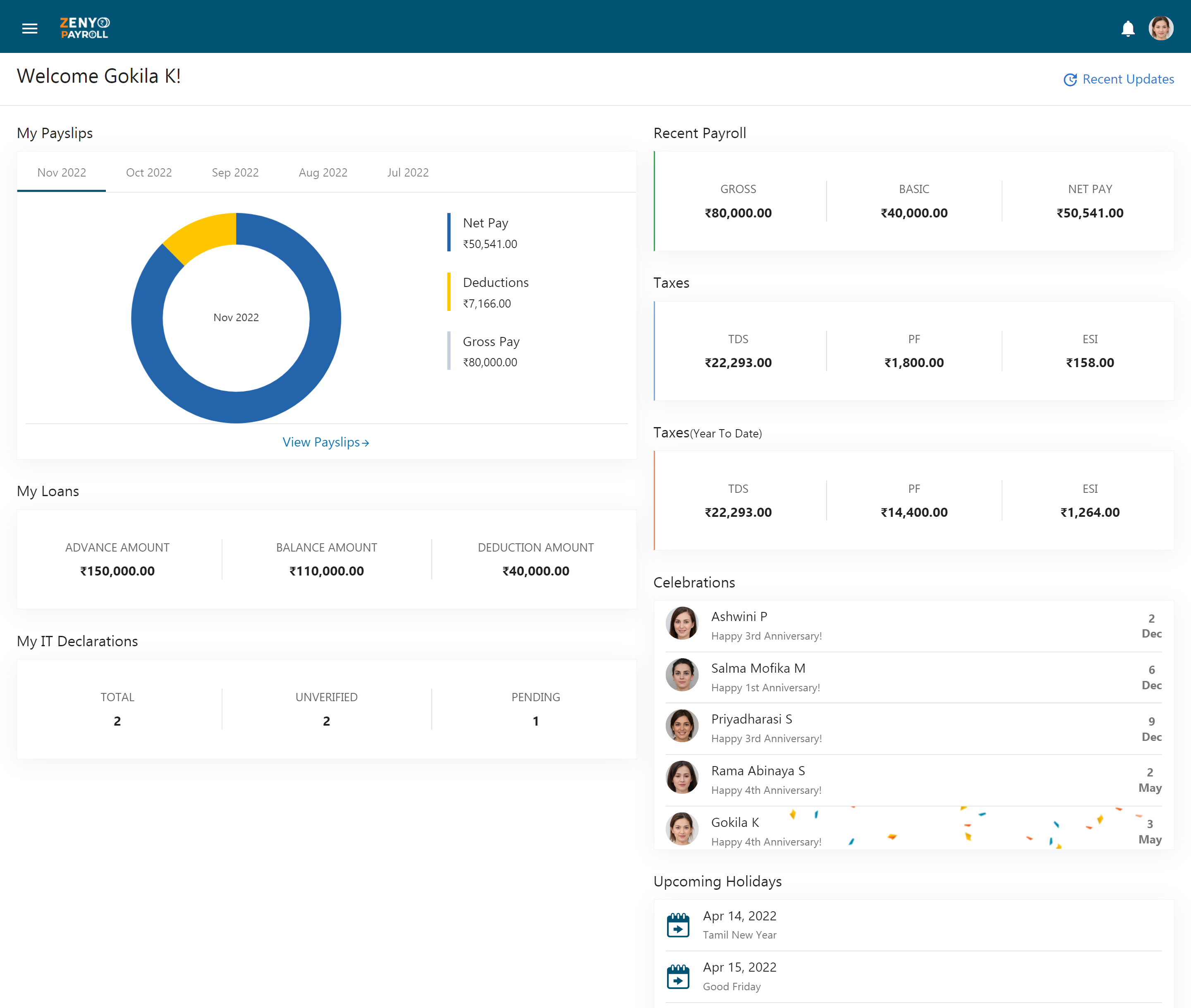Click the Net Pay ₹50,541.00 legend value
The width and height of the screenshot is (1191, 1008).
click(x=490, y=244)
